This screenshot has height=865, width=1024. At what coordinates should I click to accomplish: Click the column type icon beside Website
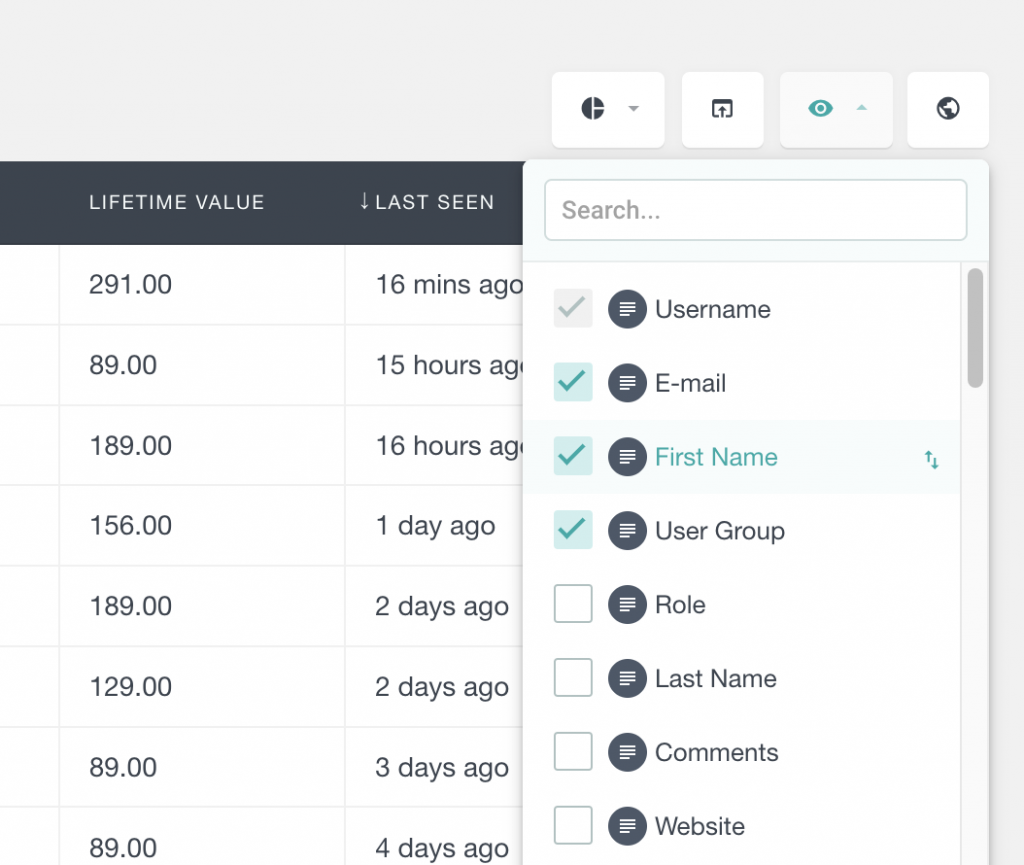click(x=627, y=825)
